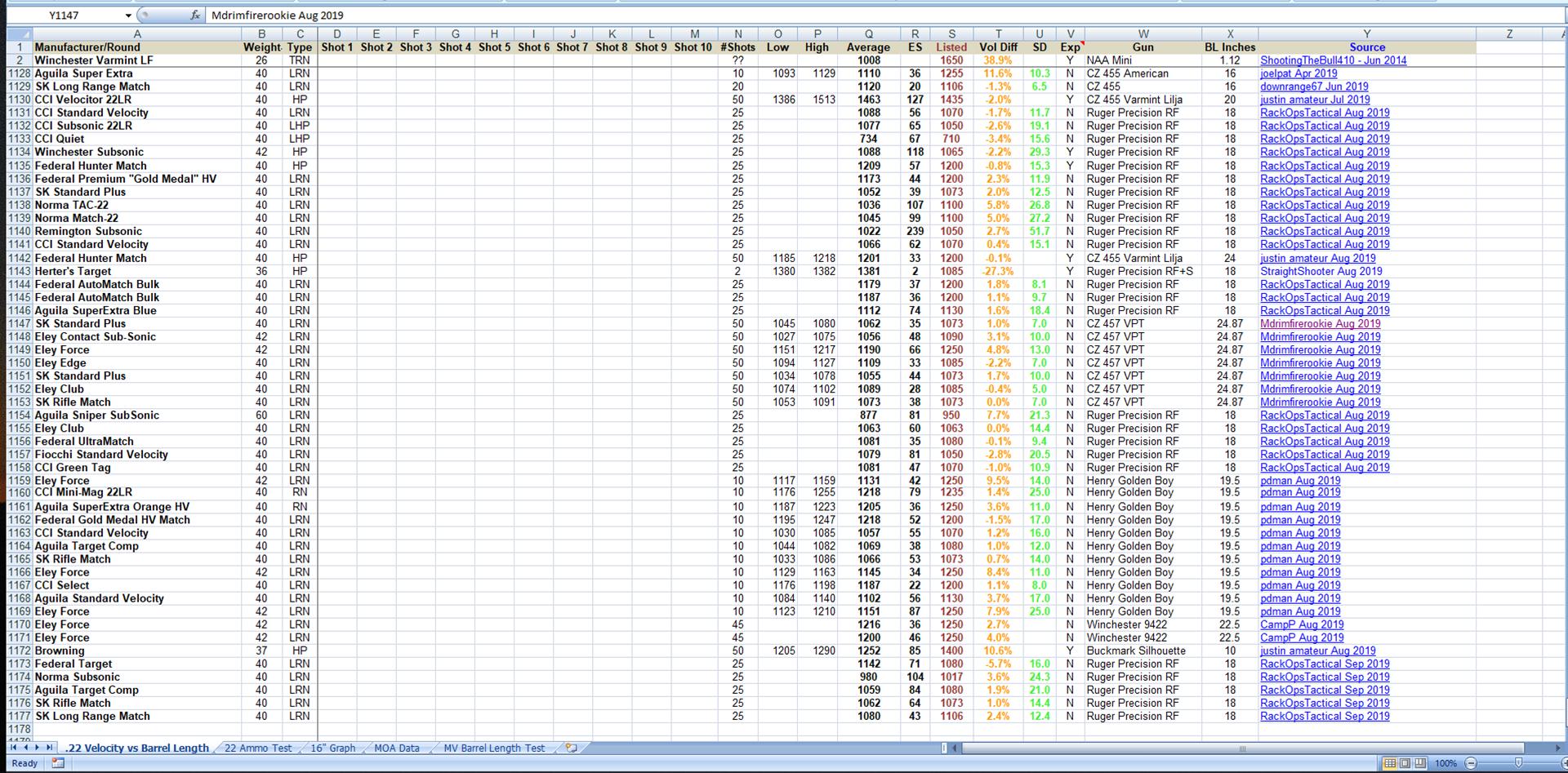The width and height of the screenshot is (1568, 773).
Task: Select the .22 Velocity vs Barrel Length tab
Action: tap(136, 748)
